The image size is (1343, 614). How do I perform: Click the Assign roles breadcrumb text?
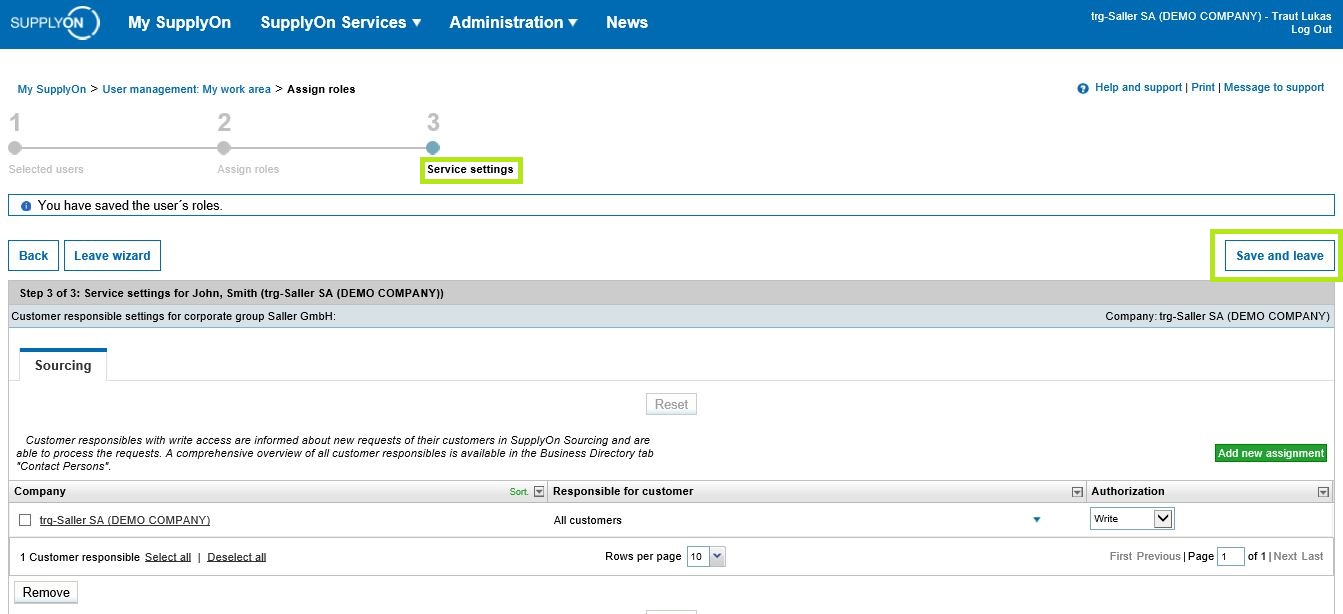click(x=321, y=89)
